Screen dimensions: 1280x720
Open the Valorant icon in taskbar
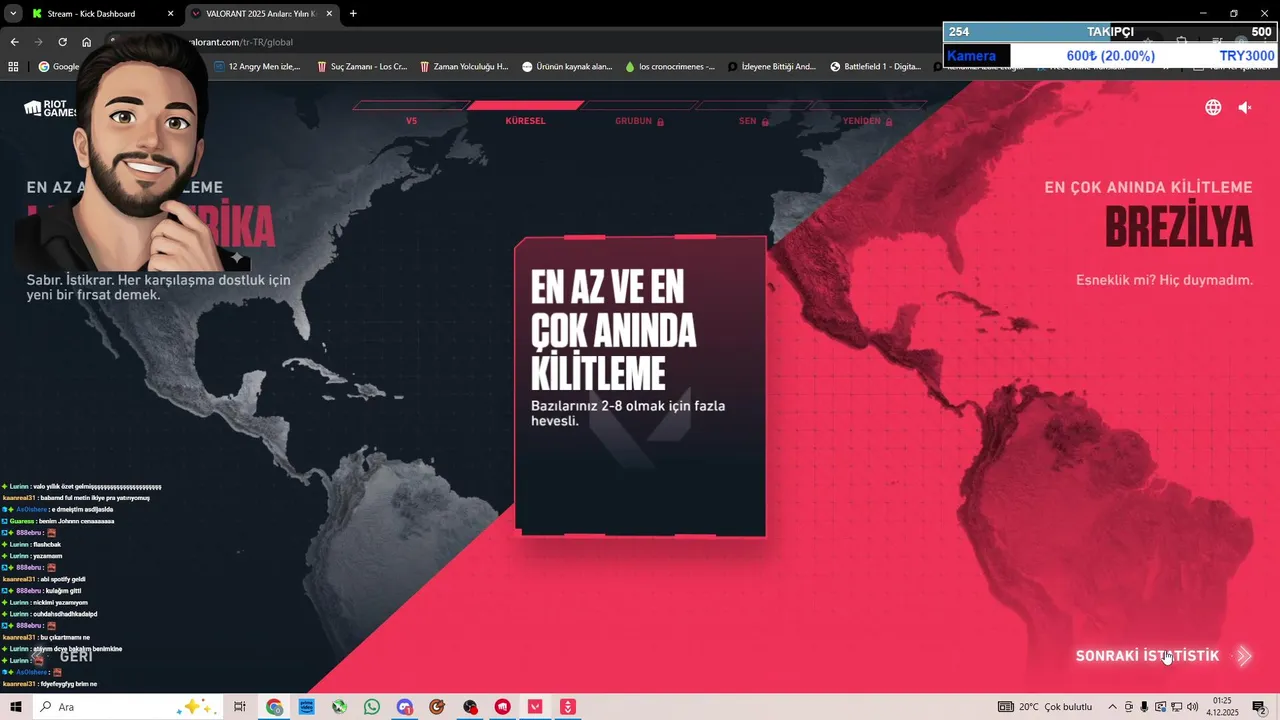(x=535, y=707)
